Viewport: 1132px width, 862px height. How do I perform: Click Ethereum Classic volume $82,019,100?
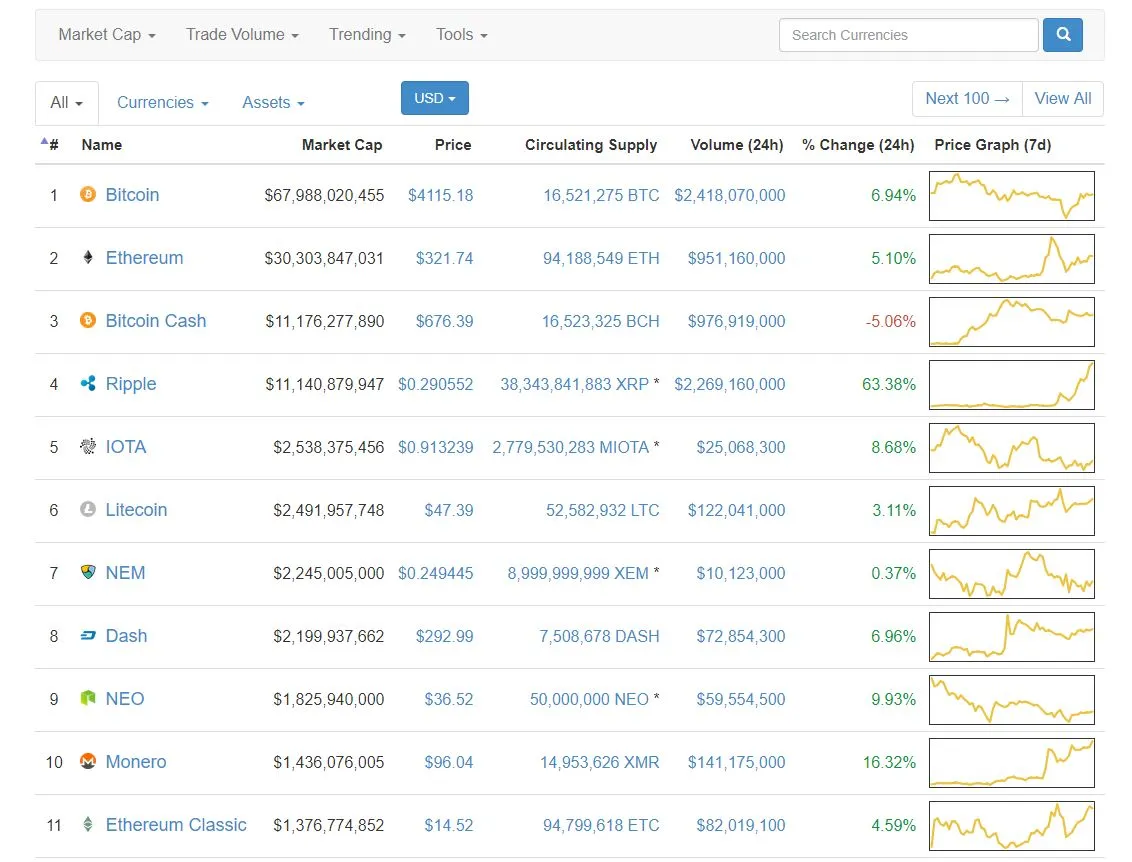[x=740, y=824]
